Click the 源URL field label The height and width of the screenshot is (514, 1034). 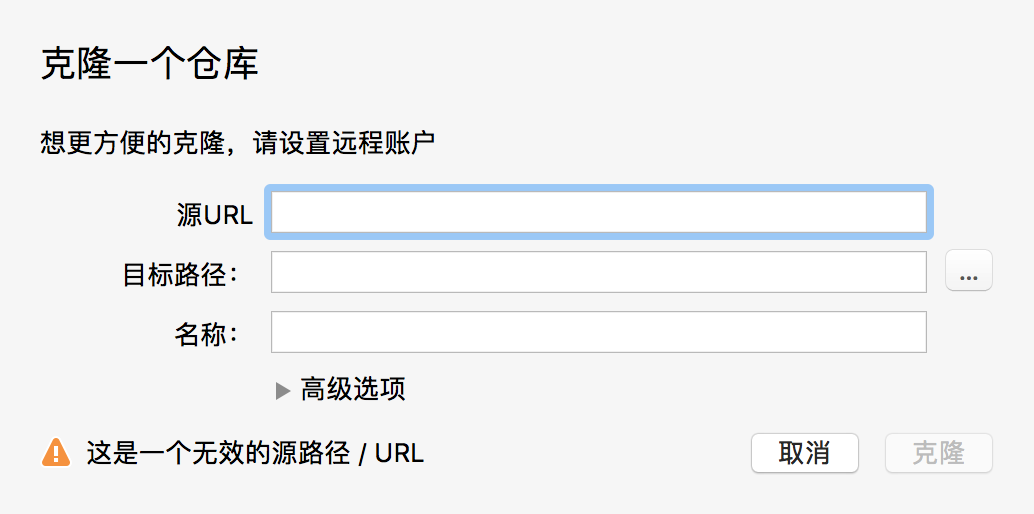click(214, 214)
